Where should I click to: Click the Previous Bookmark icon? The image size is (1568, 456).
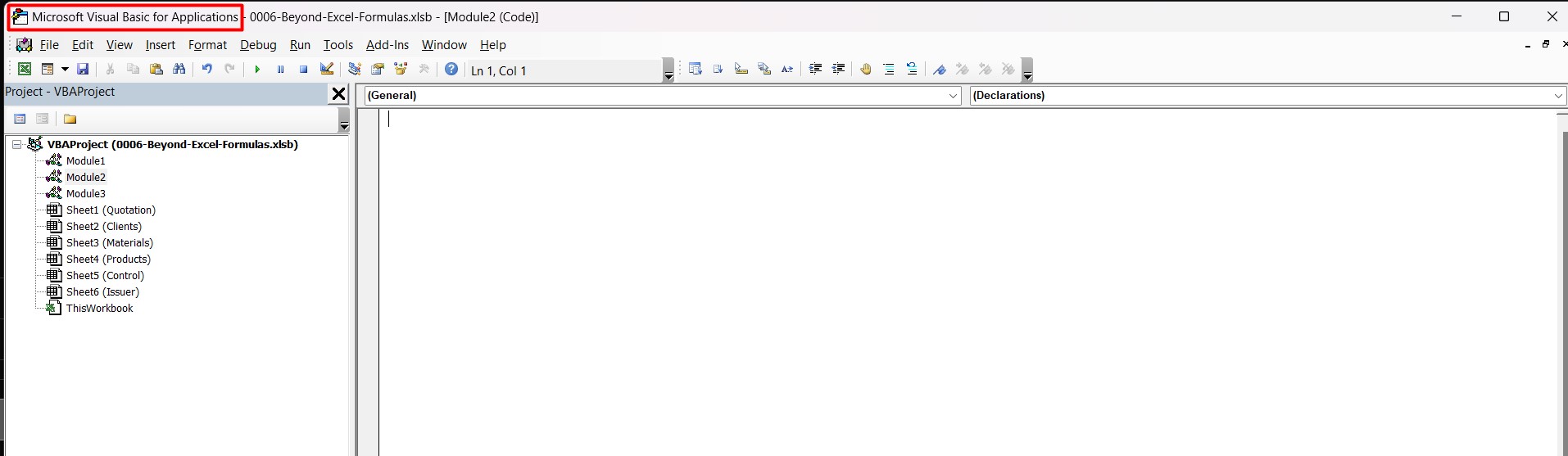[986, 70]
